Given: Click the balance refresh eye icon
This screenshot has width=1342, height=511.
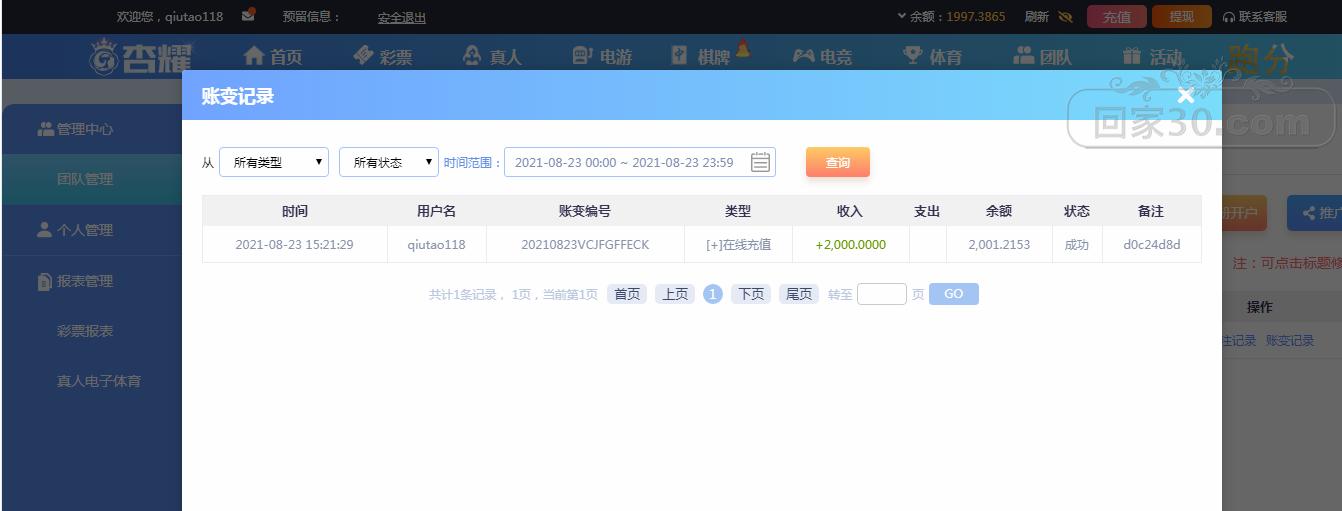Looking at the screenshot, I should click(1065, 17).
